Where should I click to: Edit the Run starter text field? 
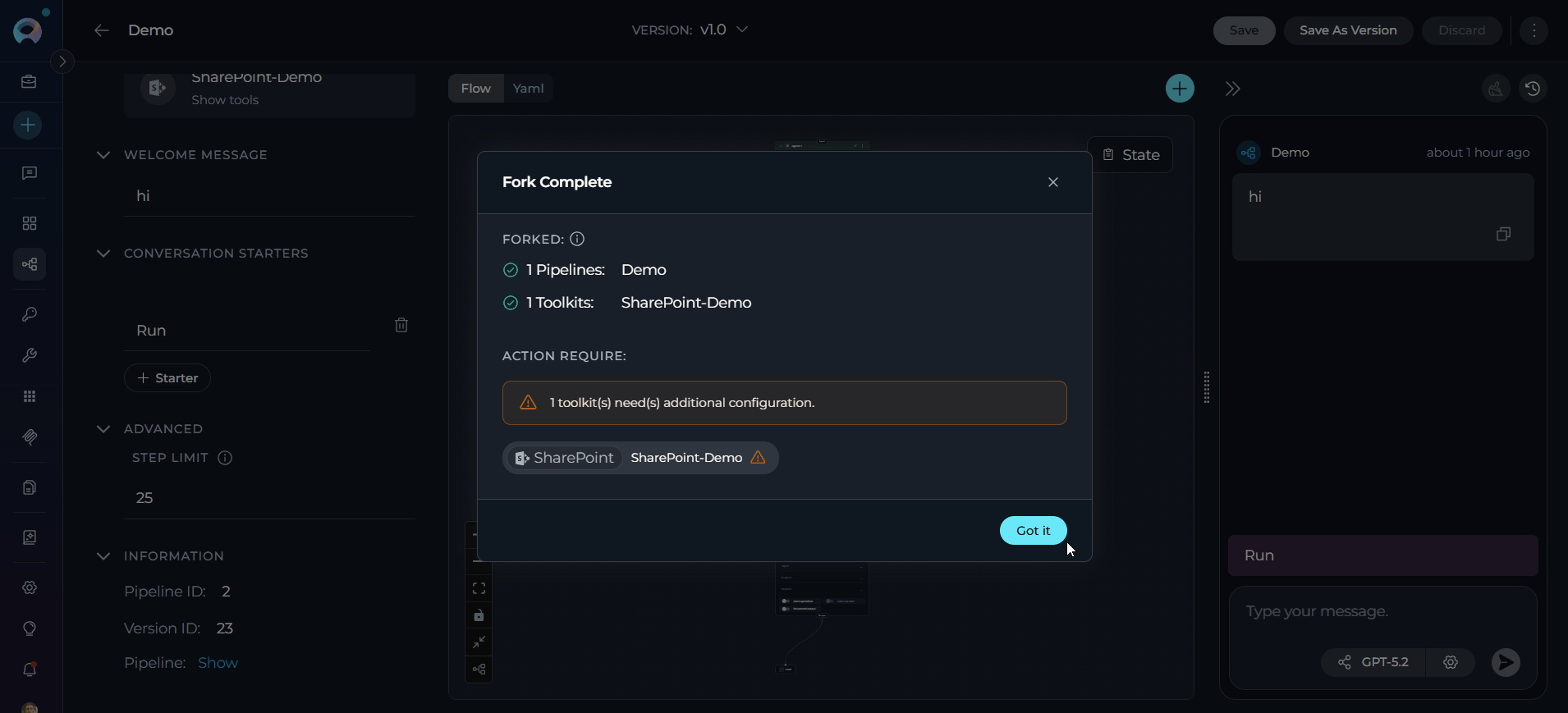click(x=247, y=331)
